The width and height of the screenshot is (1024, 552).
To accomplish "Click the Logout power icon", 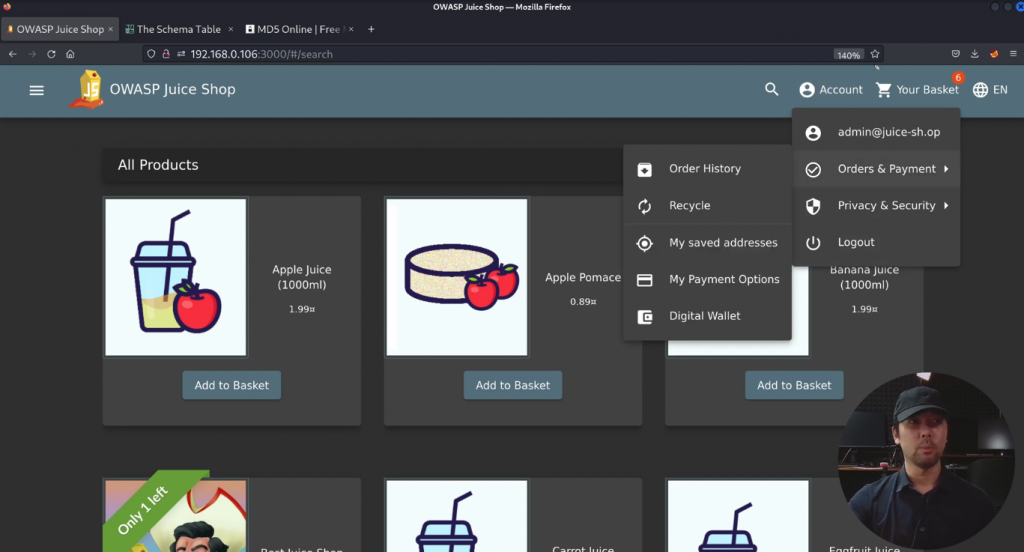I will (x=813, y=243).
